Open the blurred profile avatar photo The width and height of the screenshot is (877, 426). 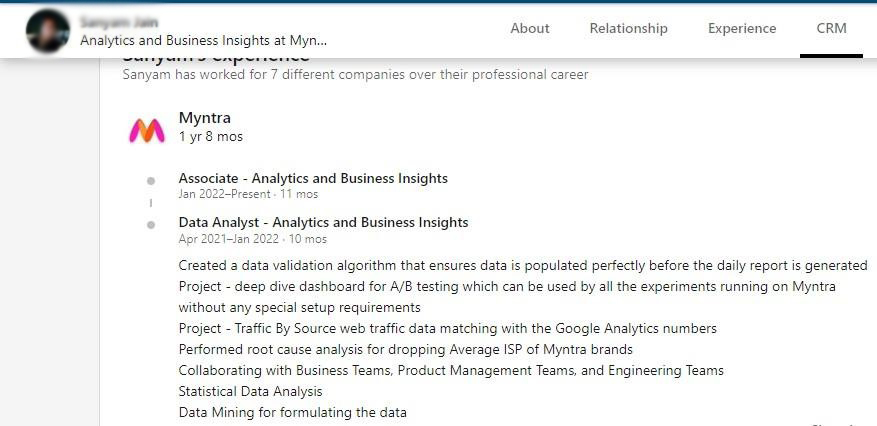tap(48, 31)
